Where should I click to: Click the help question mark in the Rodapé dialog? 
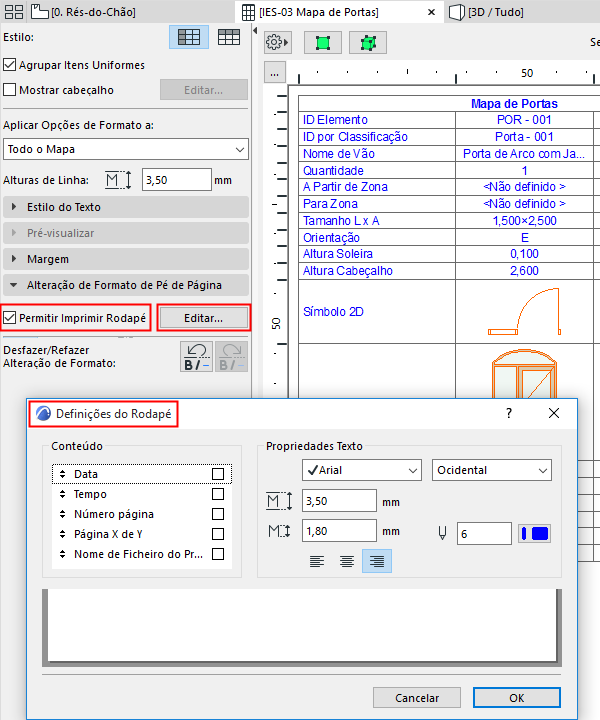coord(509,413)
